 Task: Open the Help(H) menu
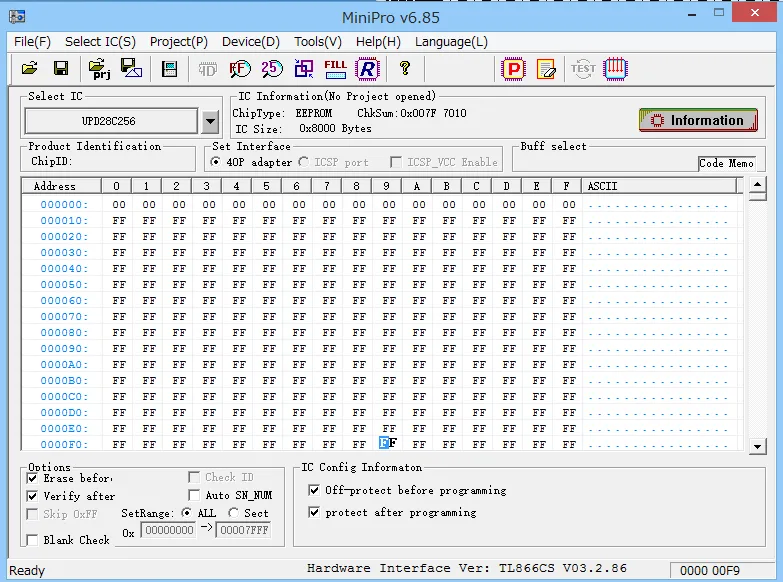(x=378, y=41)
